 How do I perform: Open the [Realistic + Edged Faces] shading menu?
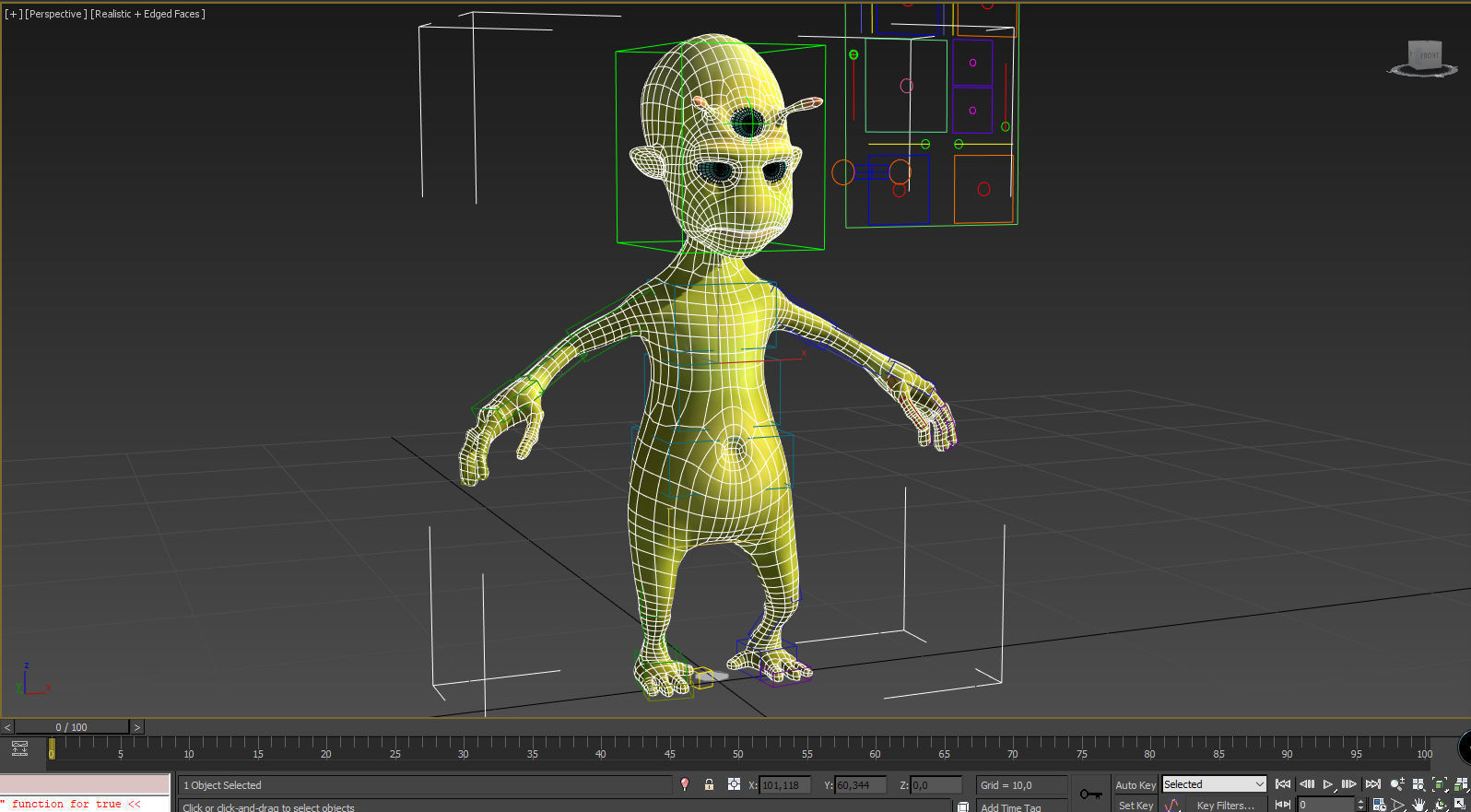(x=147, y=14)
